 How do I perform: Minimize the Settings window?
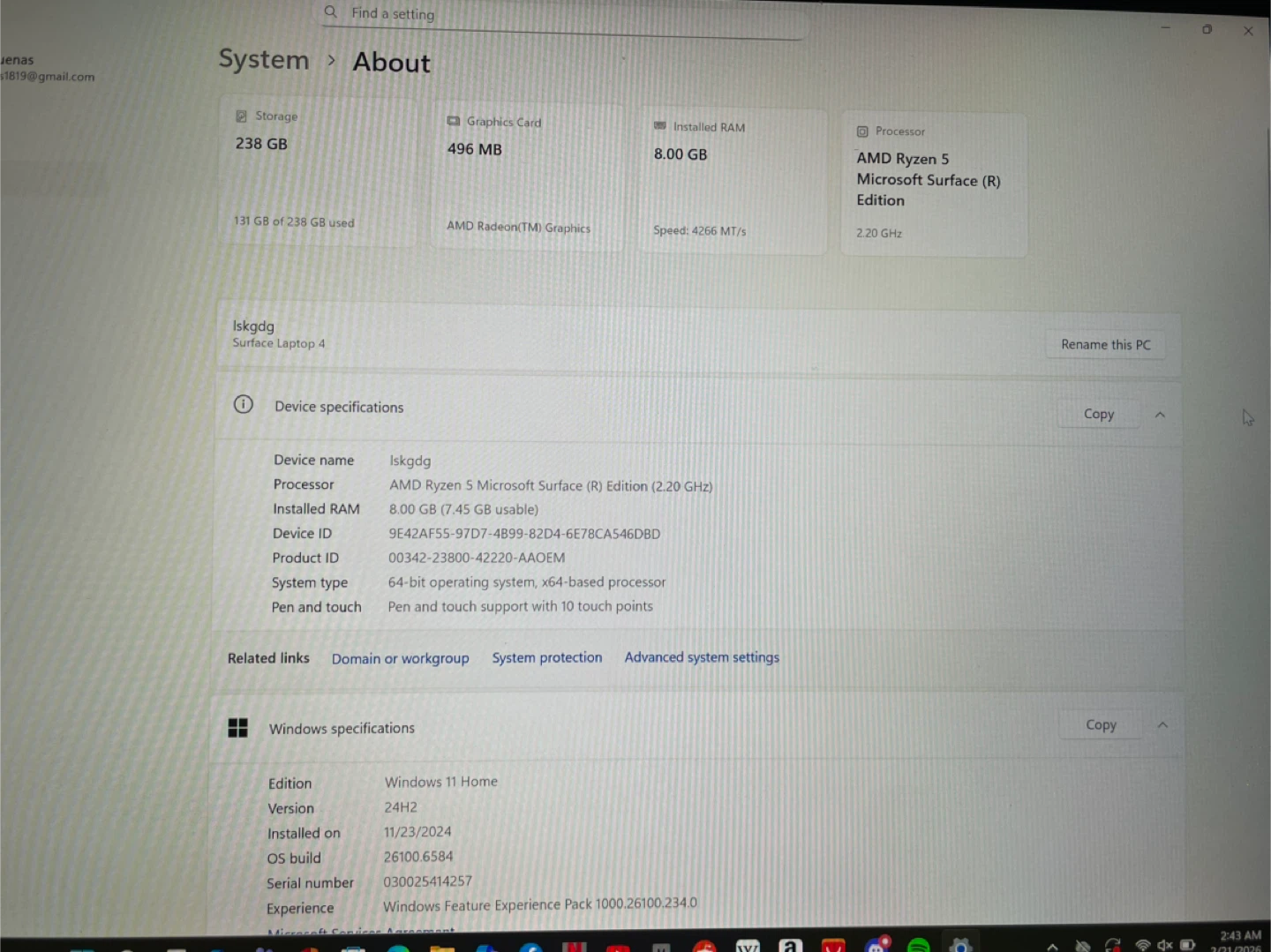coord(1165,28)
